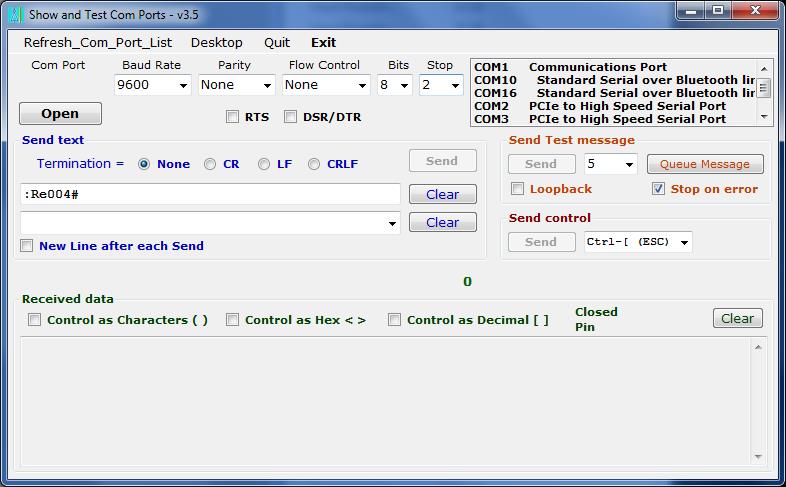Viewport: 786px width, 487px height.
Task: Enable Loopback checkbox
Action: tap(517, 189)
